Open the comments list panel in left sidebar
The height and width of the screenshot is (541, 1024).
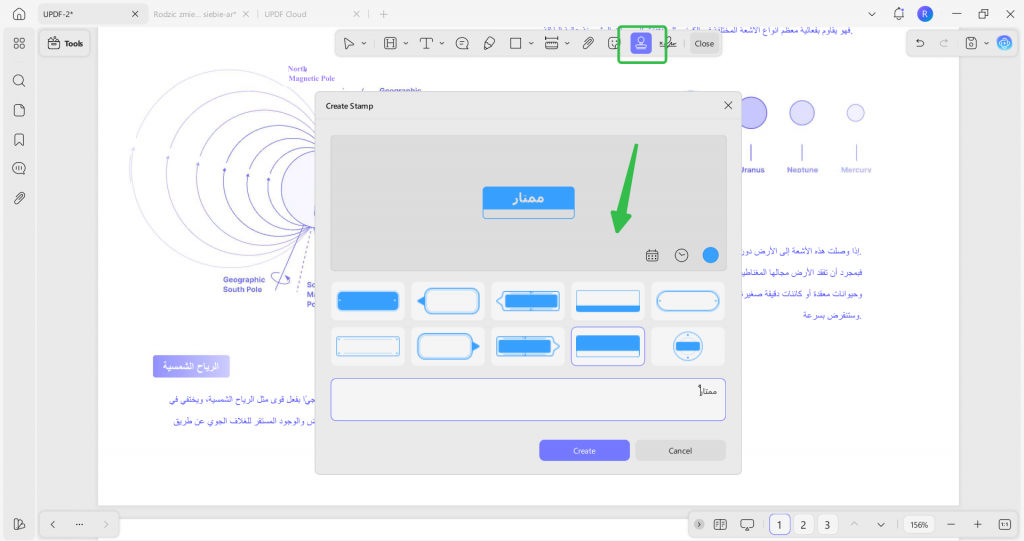[19, 169]
